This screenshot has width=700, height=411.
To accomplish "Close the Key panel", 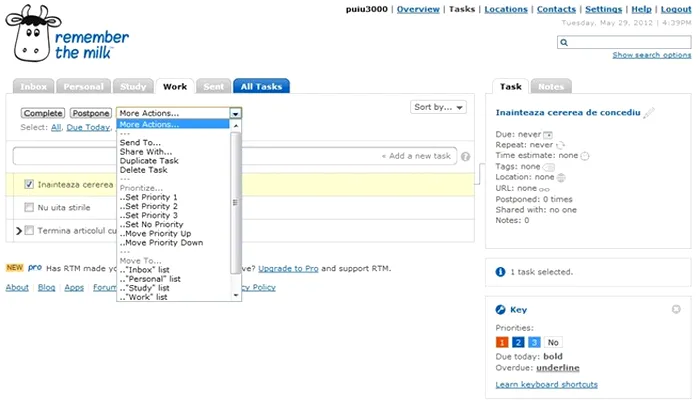I will pyautogui.click(x=676, y=309).
